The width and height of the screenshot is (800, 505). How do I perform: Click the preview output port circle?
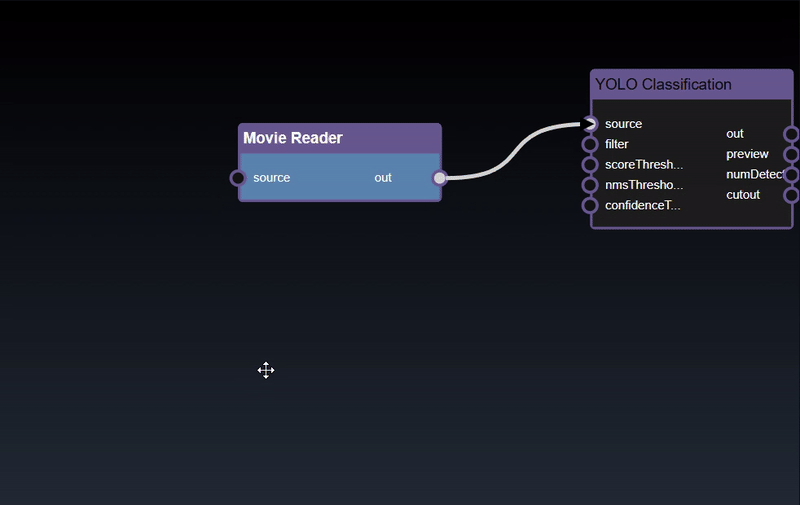pyautogui.click(x=791, y=154)
